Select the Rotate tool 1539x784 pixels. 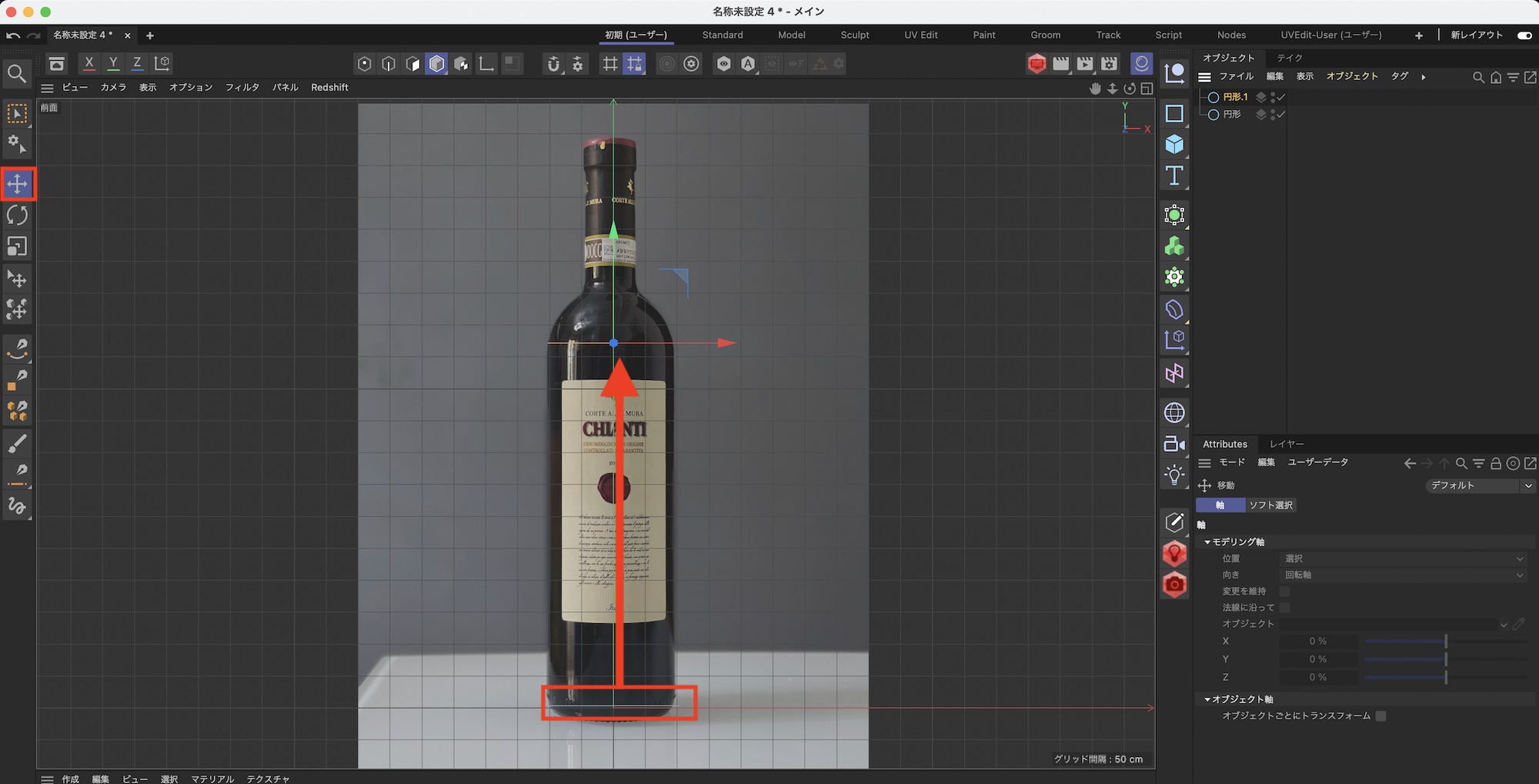pos(17,215)
